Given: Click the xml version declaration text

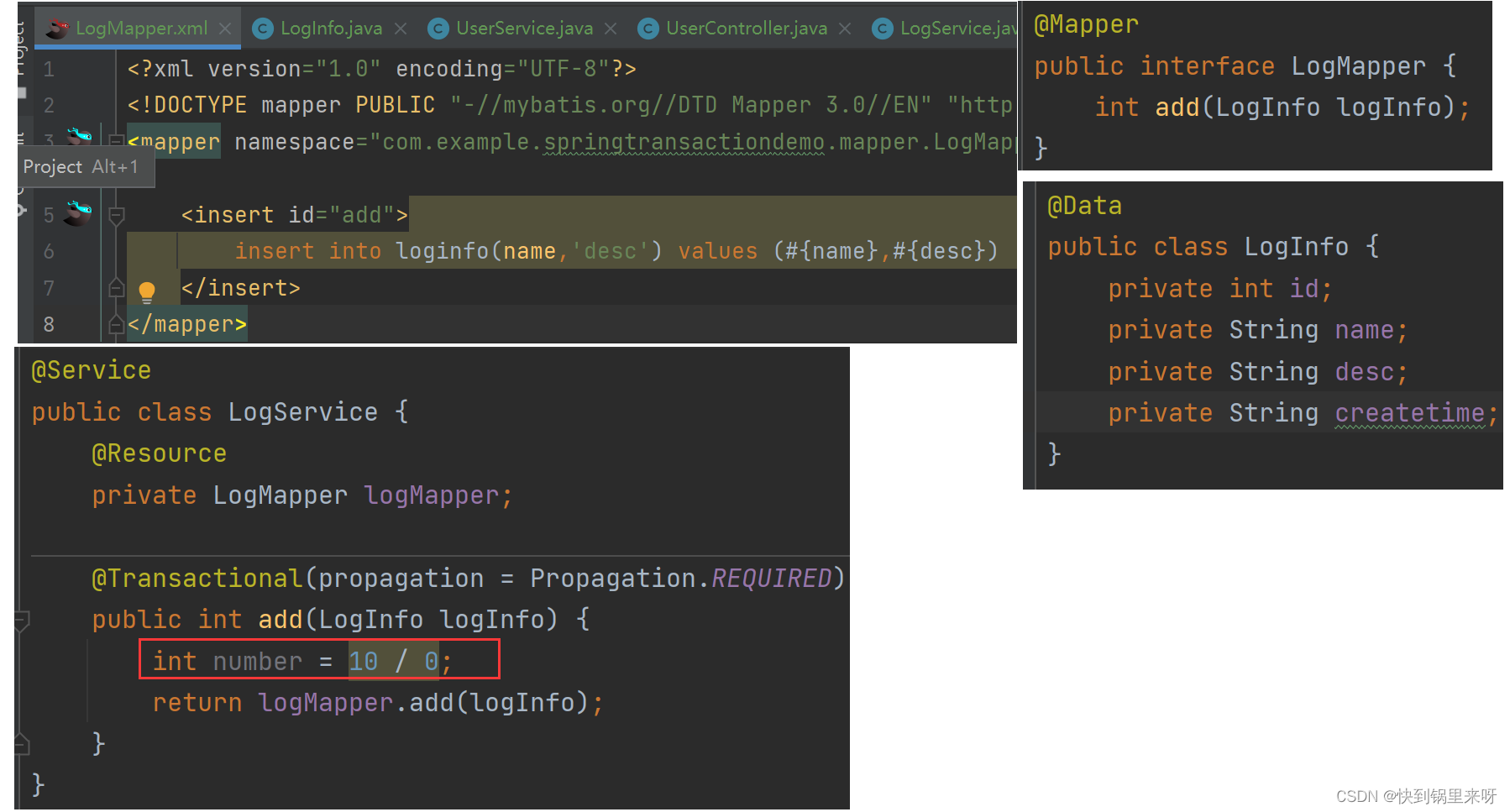Looking at the screenshot, I should 381,69.
